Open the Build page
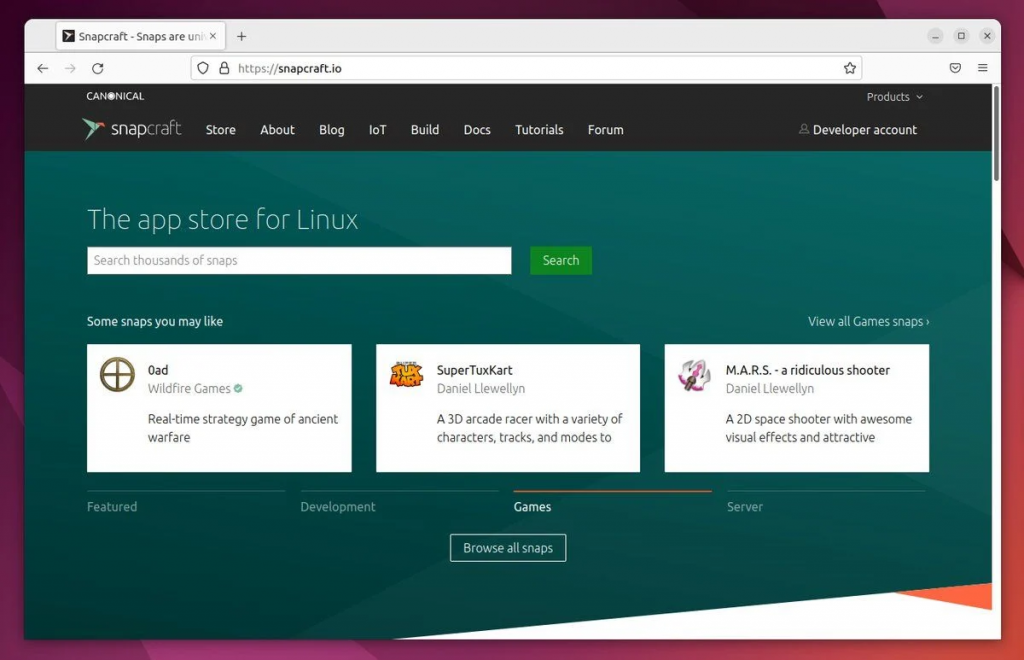 425,130
